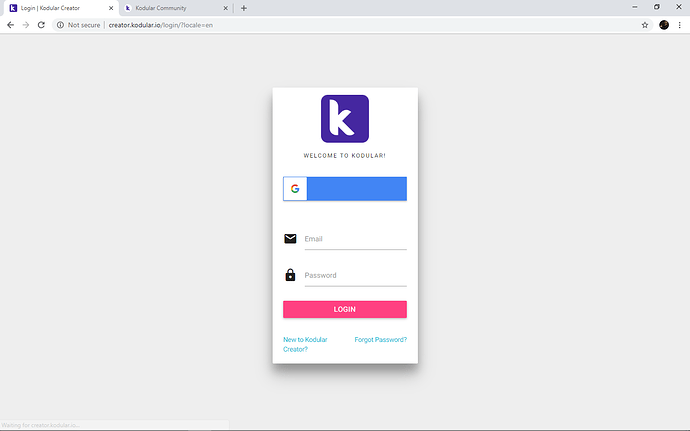The image size is (690, 431).
Task: Click the address bar URL creator.kodular.io
Action: (x=161, y=25)
